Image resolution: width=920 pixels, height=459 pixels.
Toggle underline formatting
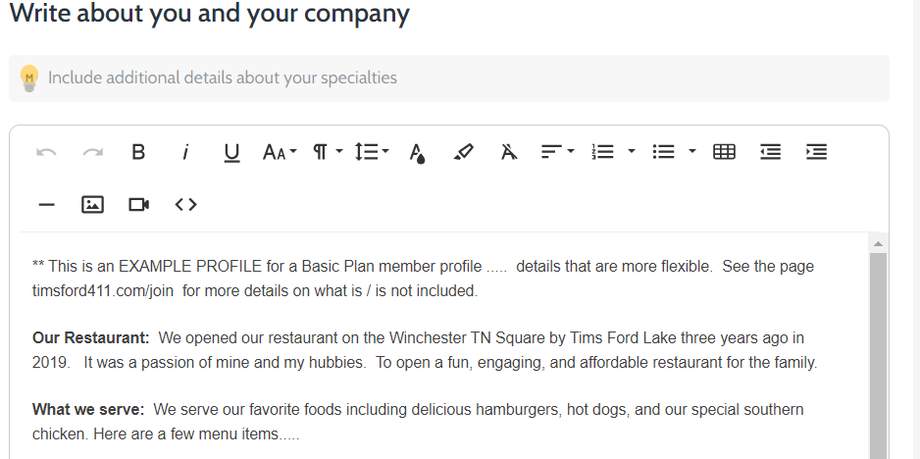(232, 152)
